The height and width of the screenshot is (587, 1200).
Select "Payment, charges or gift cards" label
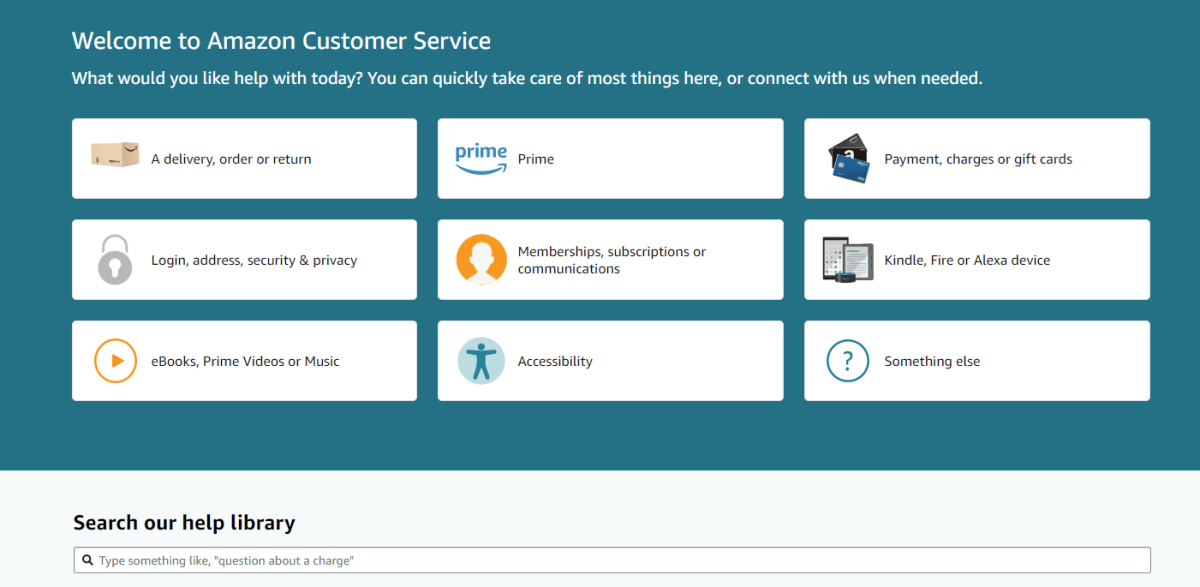[x=978, y=159]
